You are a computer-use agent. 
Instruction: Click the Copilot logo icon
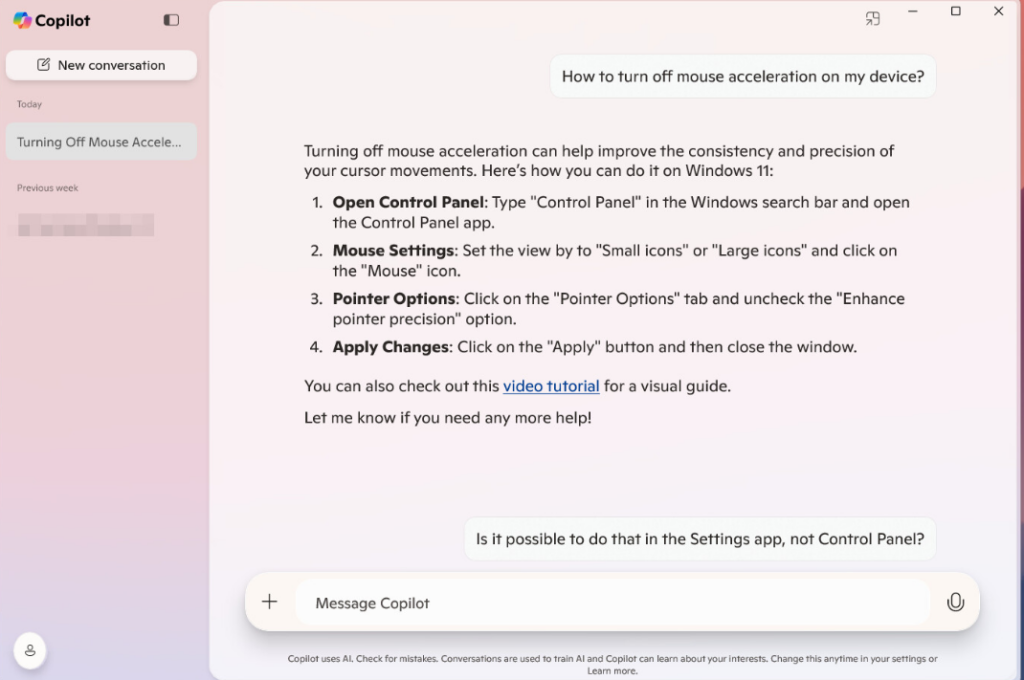pos(22,20)
